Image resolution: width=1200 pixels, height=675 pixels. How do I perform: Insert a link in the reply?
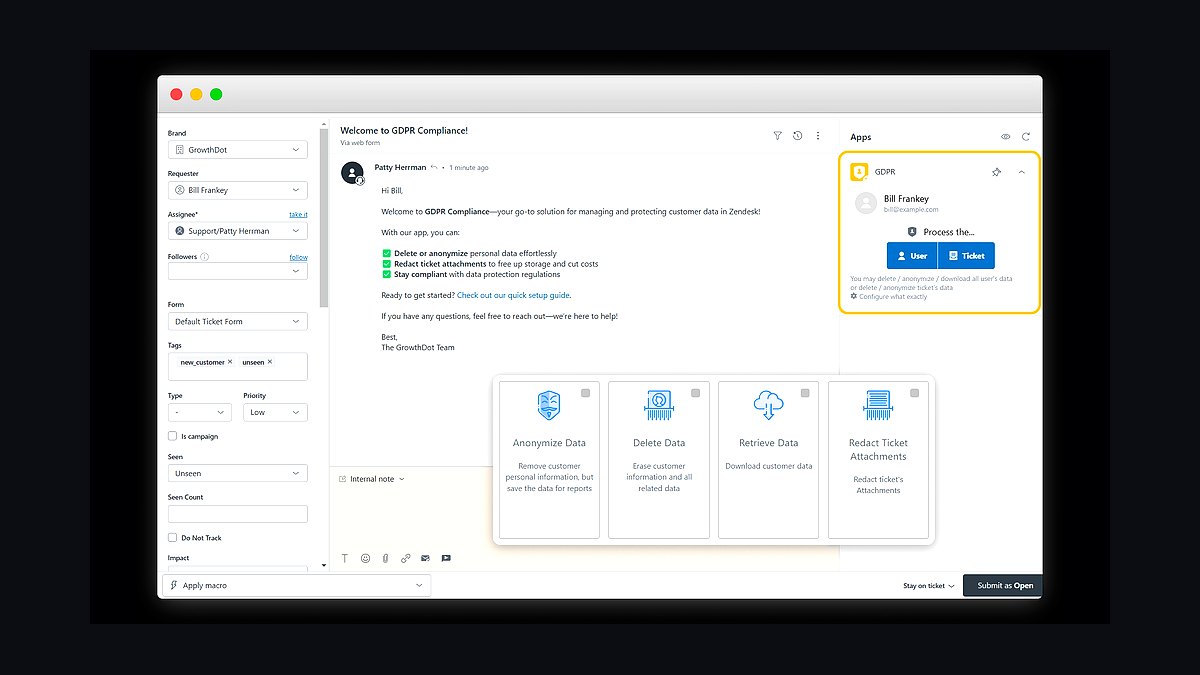(x=405, y=558)
